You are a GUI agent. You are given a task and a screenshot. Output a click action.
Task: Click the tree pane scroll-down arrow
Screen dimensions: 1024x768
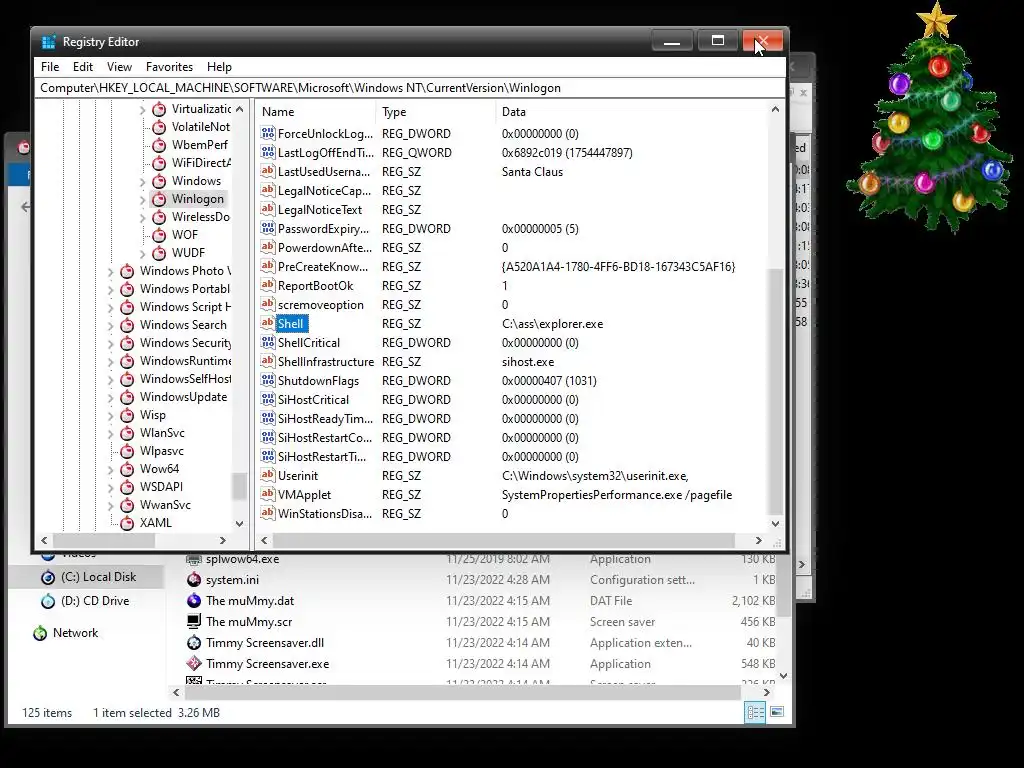pos(239,523)
